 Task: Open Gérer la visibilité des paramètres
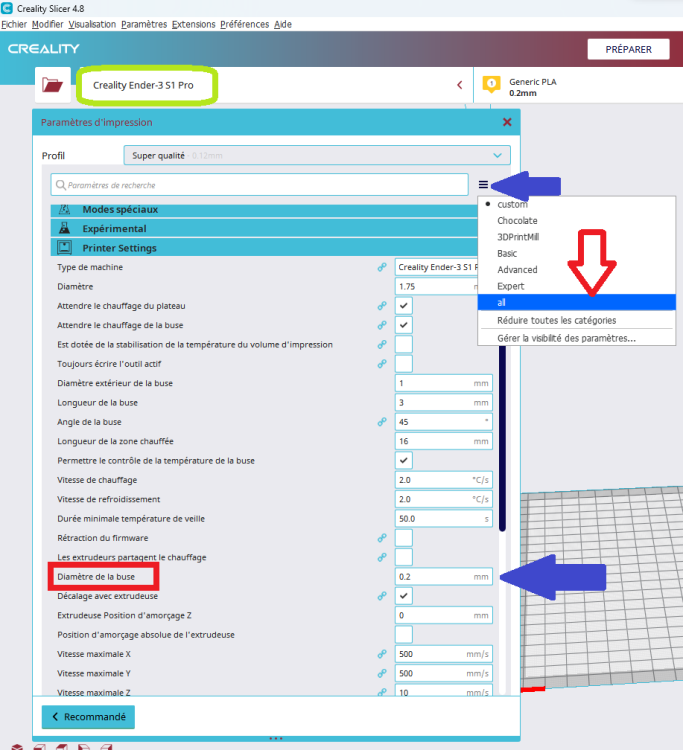click(576, 338)
